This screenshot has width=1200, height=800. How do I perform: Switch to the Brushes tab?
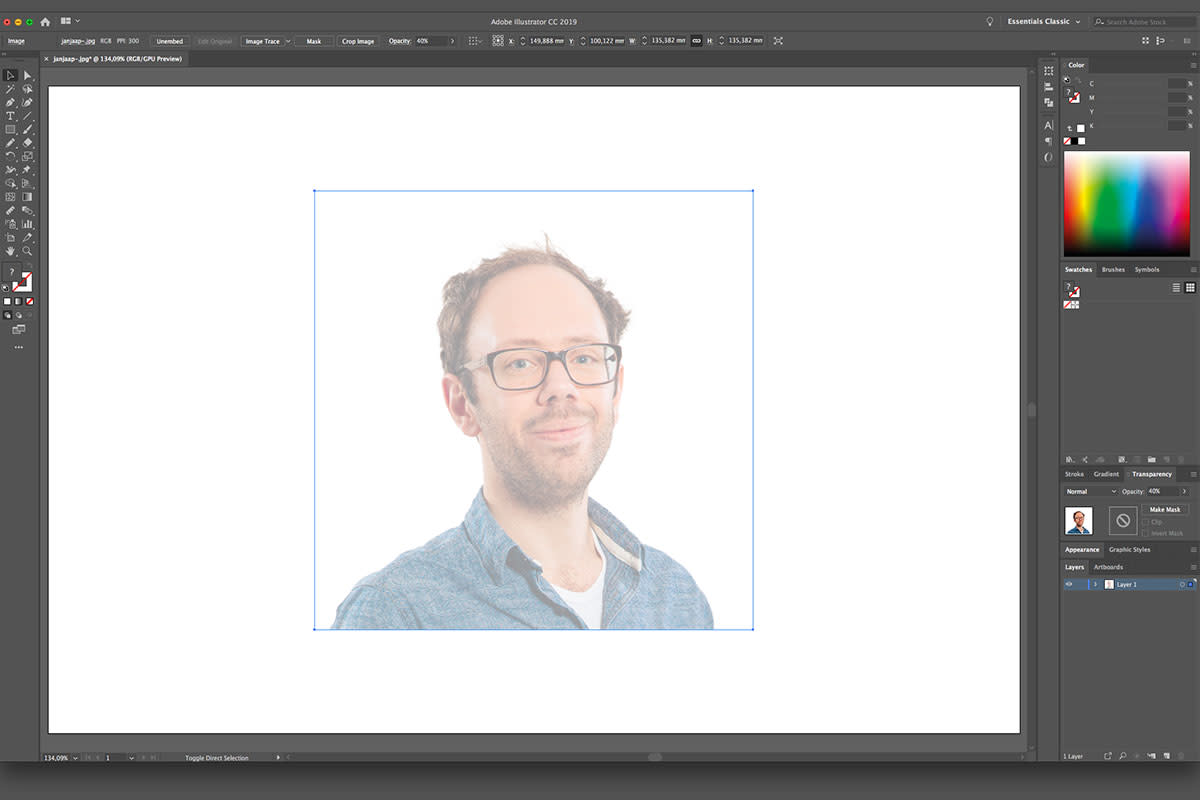pos(1113,269)
